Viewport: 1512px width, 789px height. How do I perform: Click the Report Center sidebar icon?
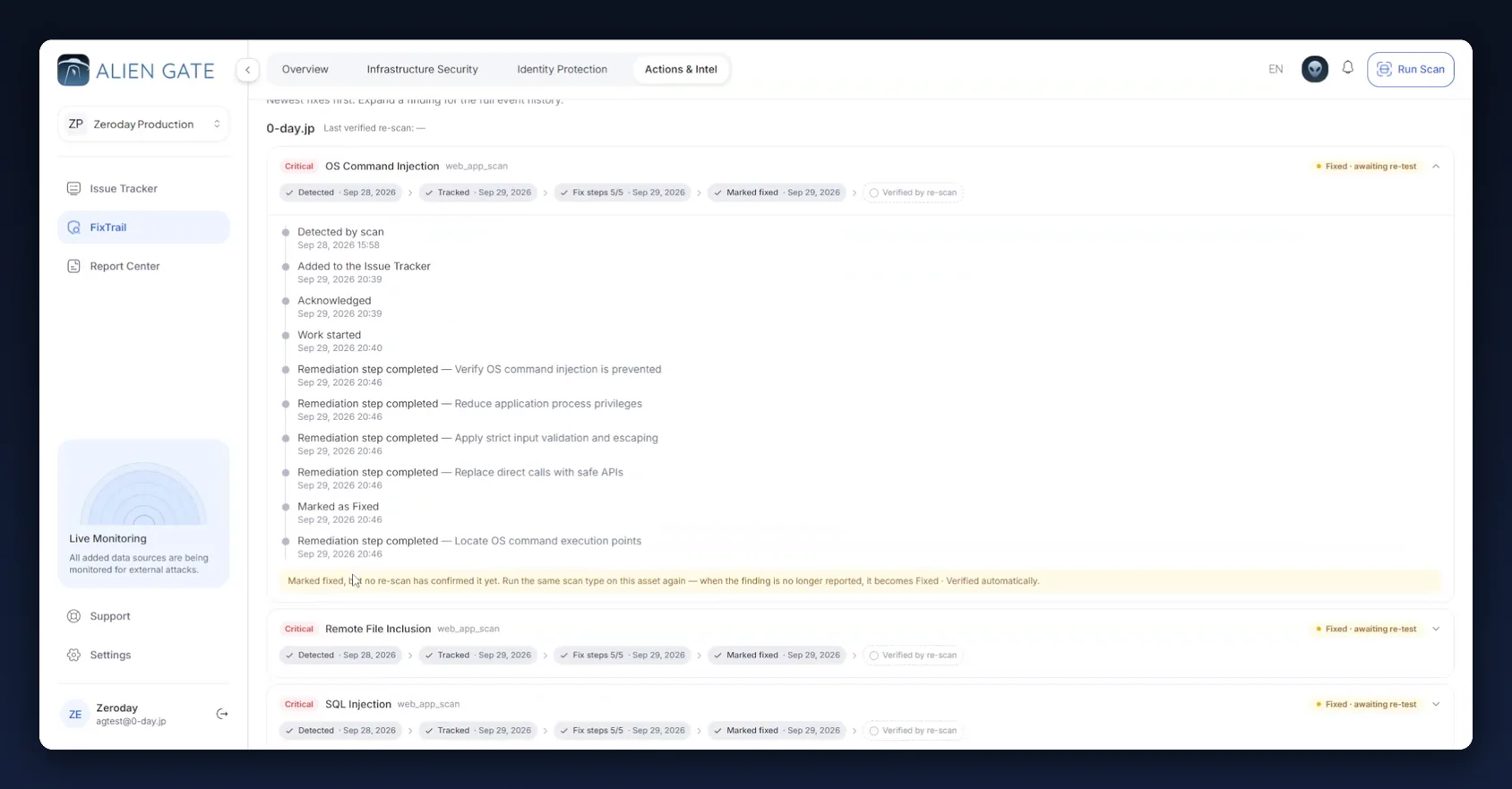click(73, 266)
